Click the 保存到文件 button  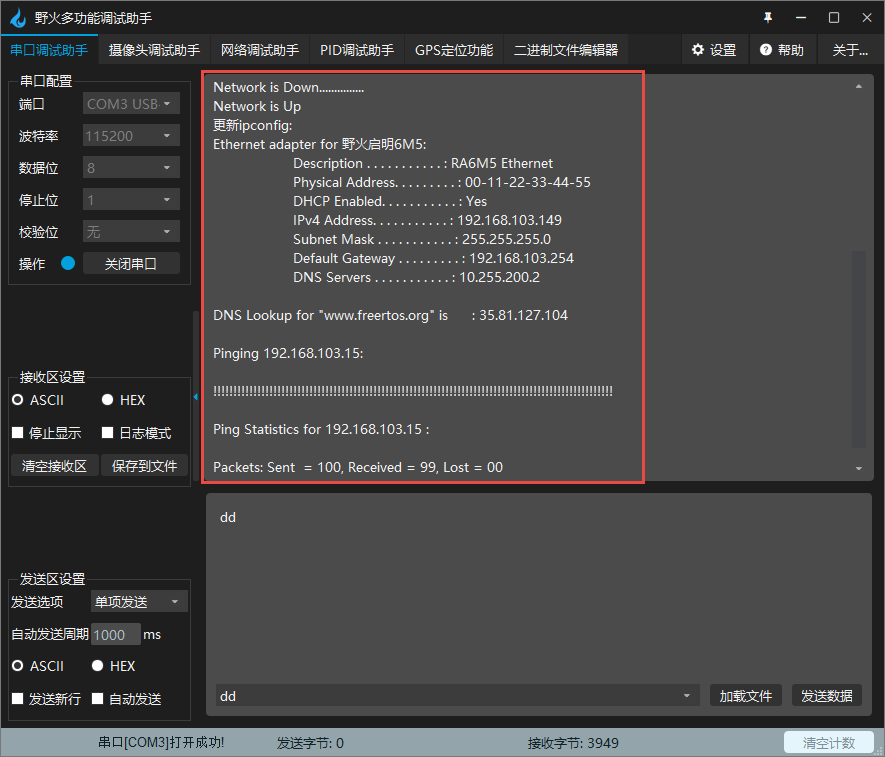pyautogui.click(x=144, y=466)
